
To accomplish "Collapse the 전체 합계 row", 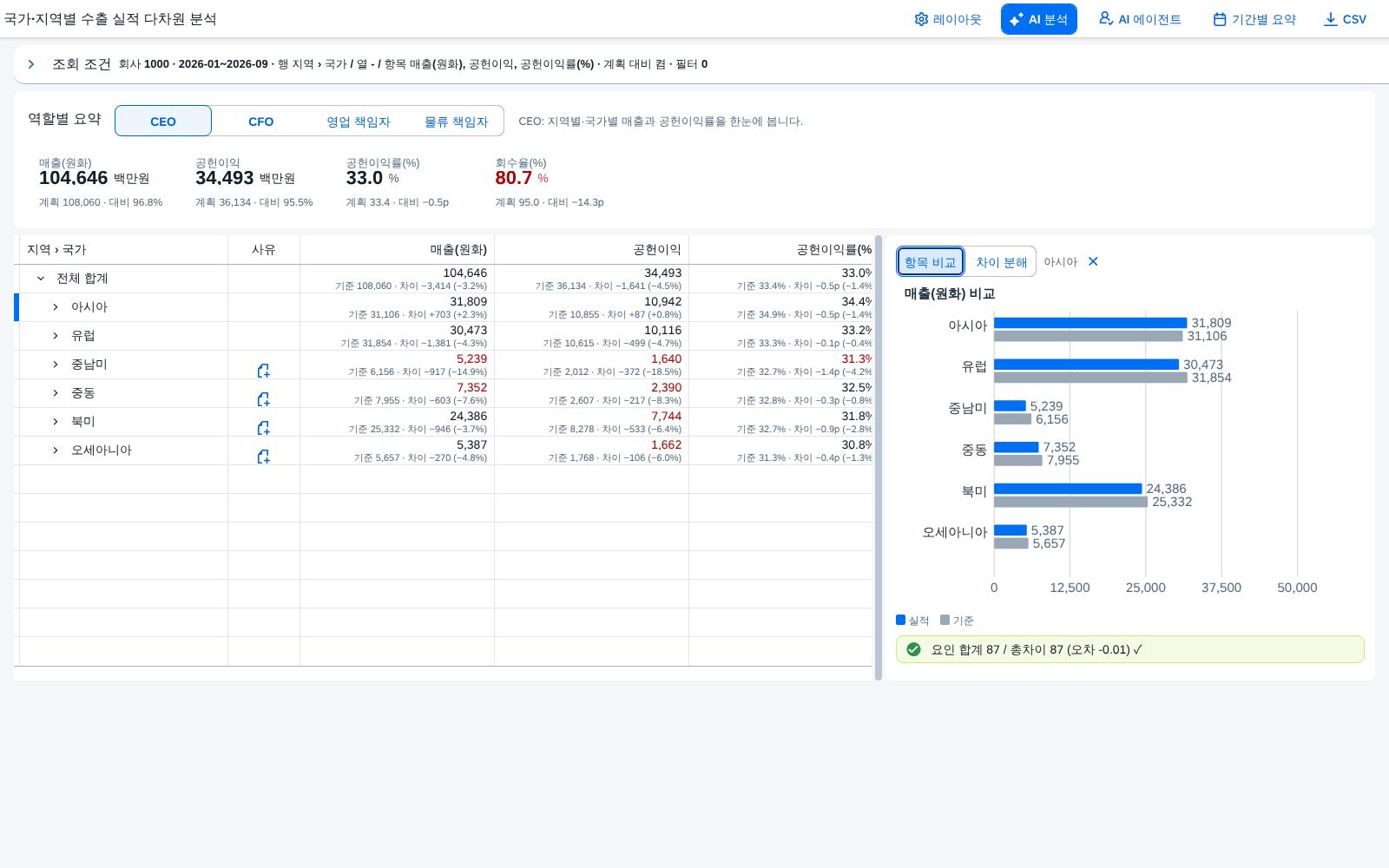I will coord(41,279).
